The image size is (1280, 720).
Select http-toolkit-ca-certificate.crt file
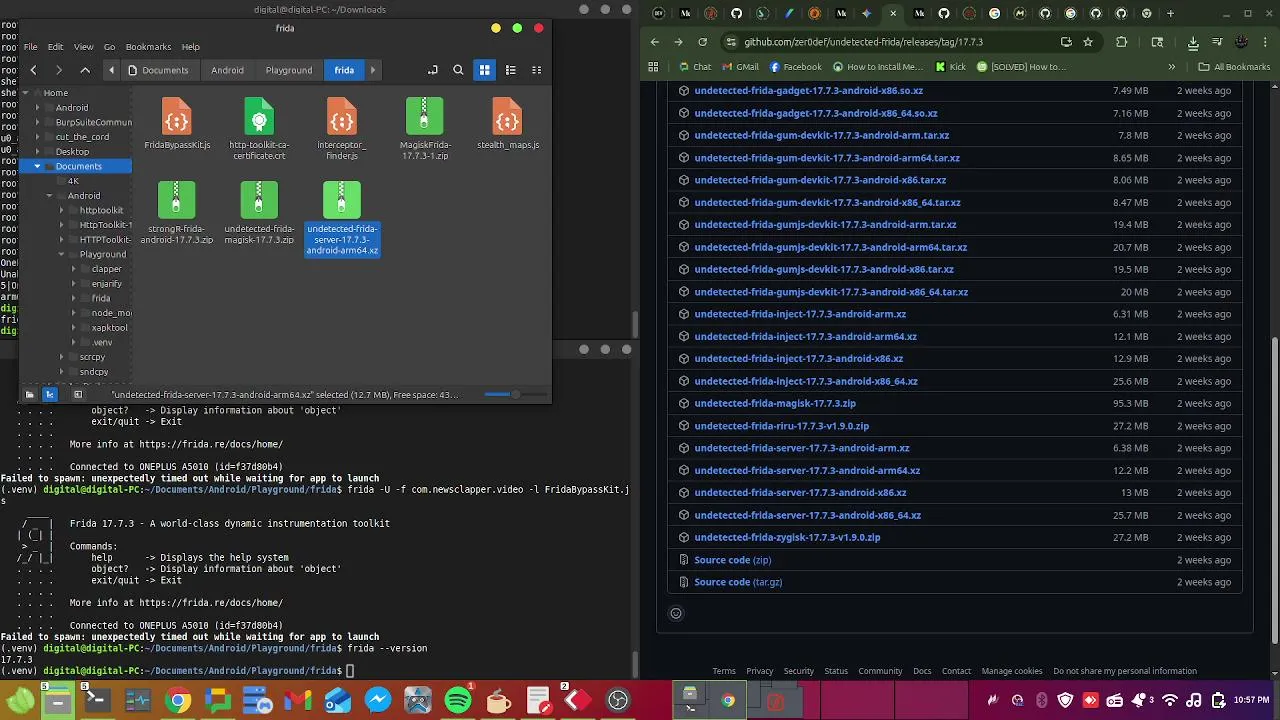click(259, 129)
